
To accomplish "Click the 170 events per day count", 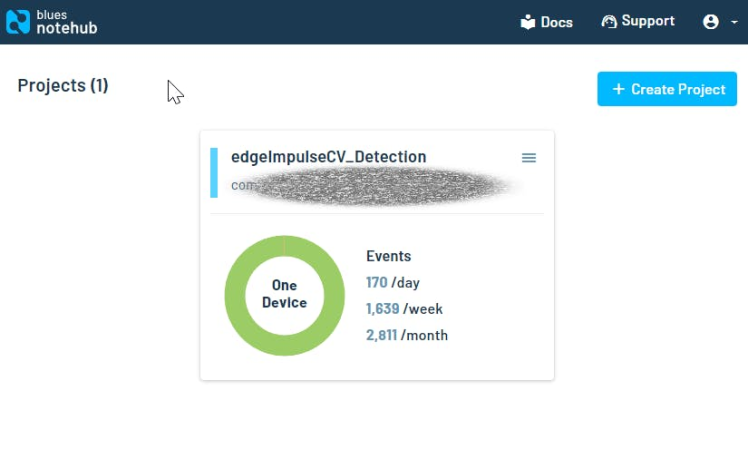I will point(376,283).
